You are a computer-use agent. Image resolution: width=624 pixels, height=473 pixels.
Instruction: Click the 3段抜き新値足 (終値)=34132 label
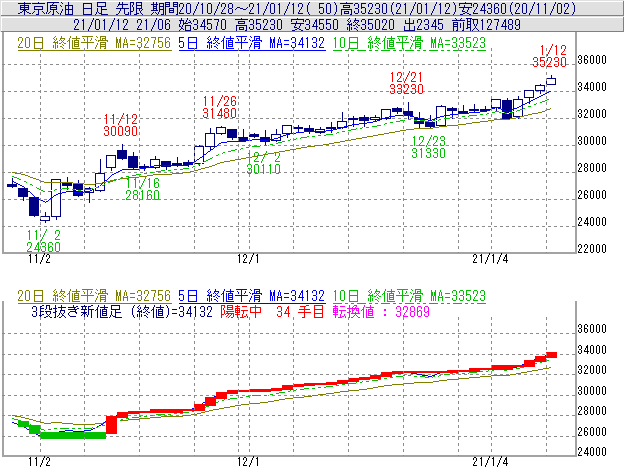point(122,311)
